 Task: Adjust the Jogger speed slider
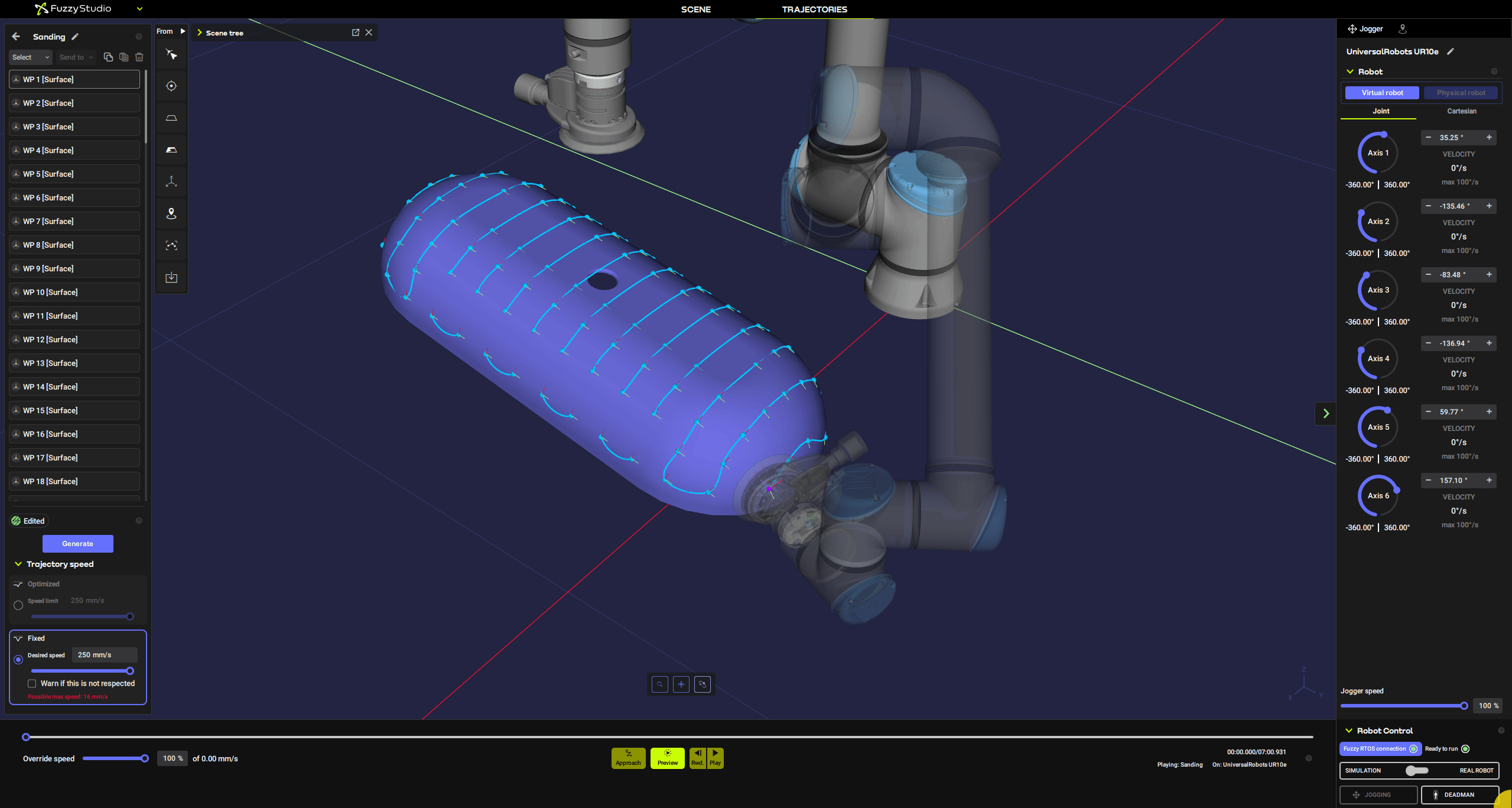pos(1404,706)
